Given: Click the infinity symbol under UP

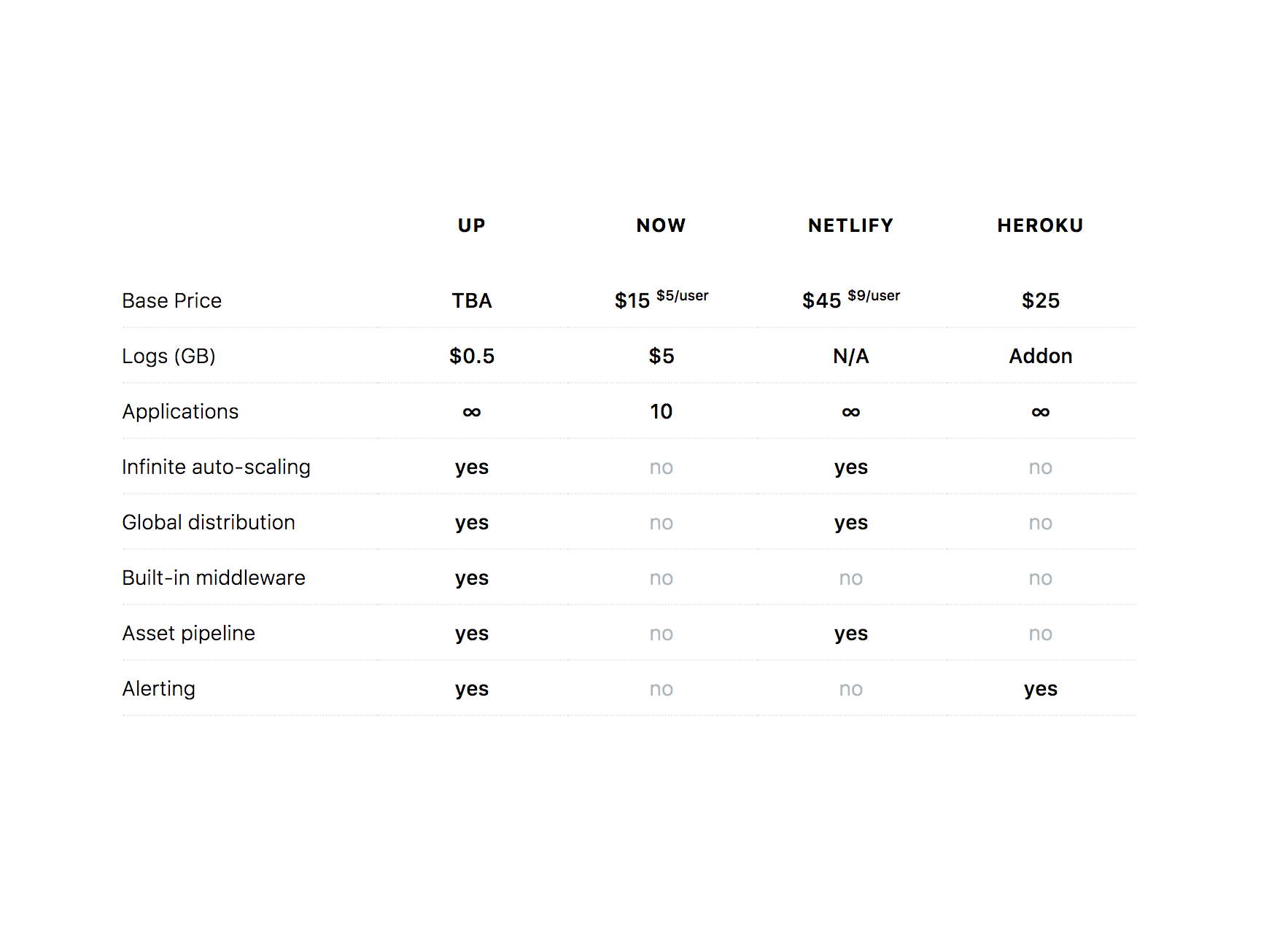Looking at the screenshot, I should [472, 412].
